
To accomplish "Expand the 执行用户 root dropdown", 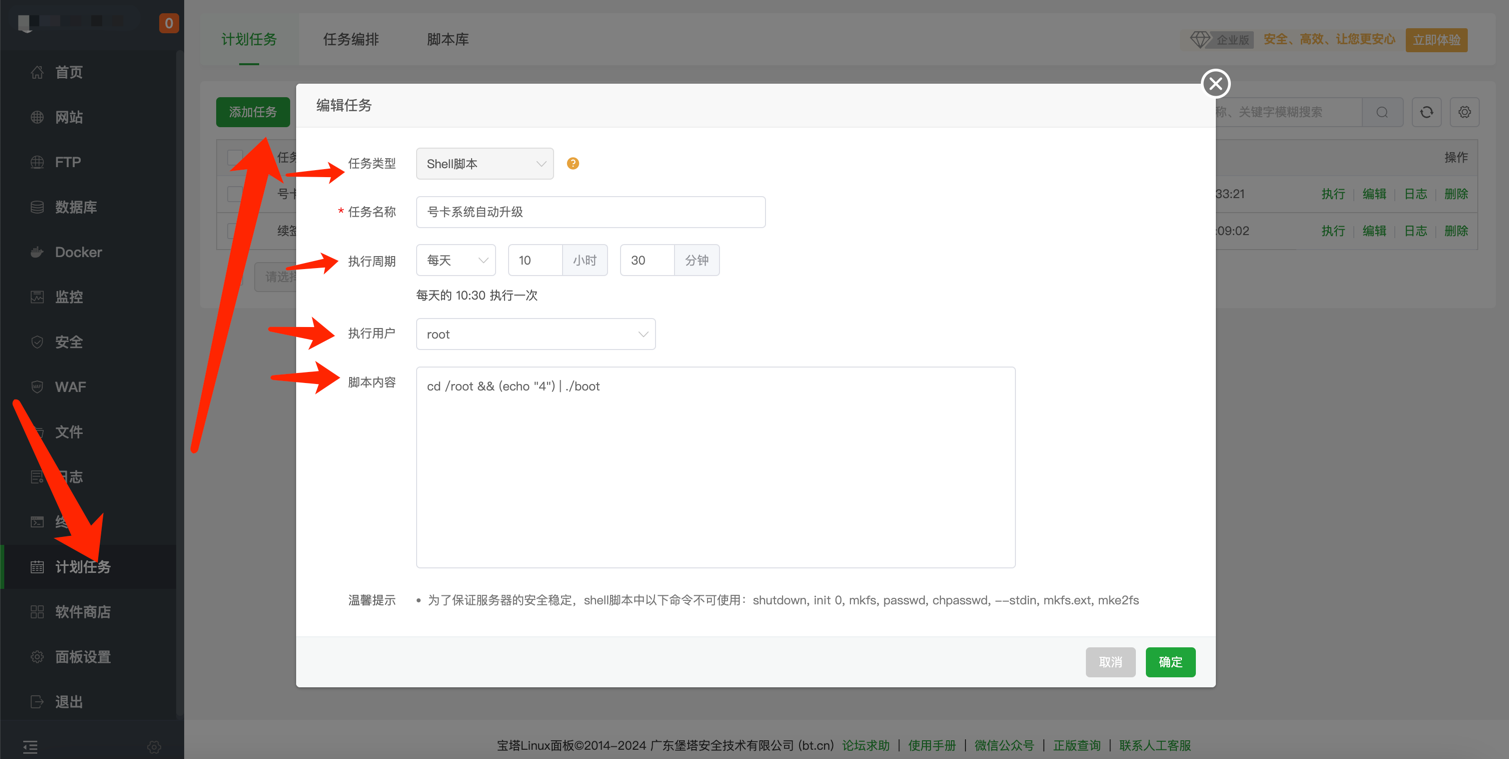I will (x=535, y=334).
